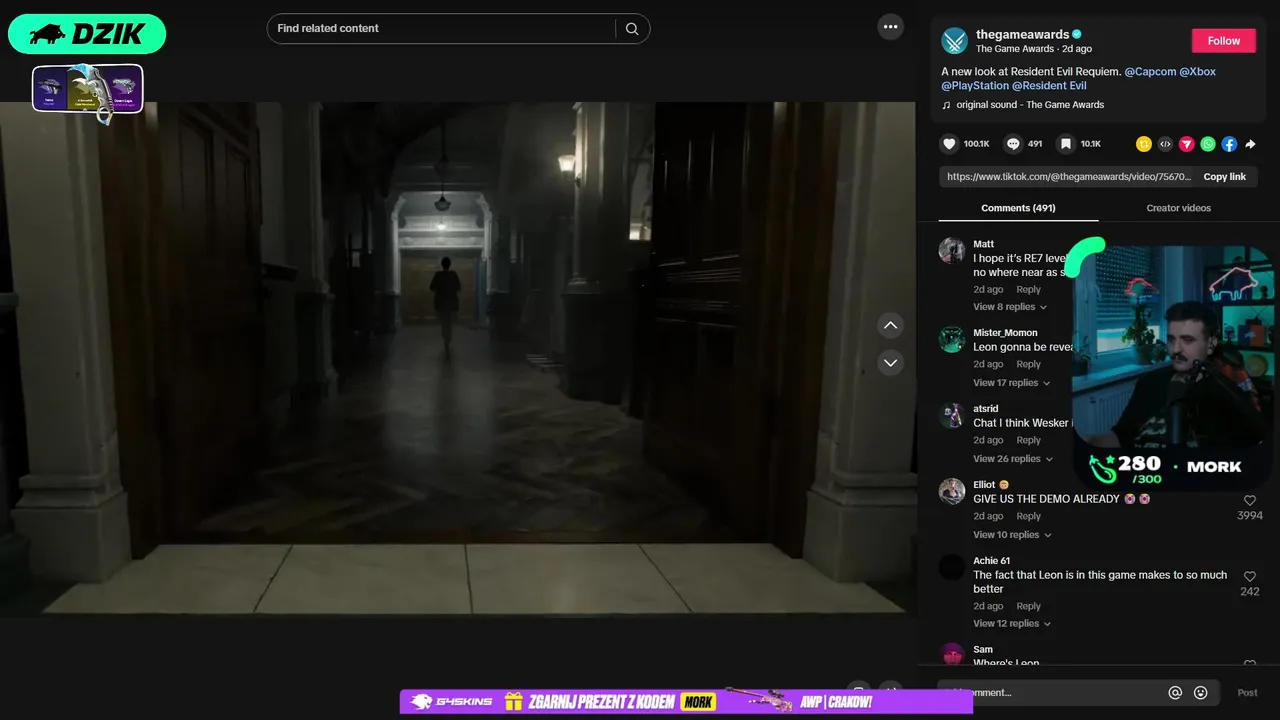This screenshot has width=1280, height=720.
Task: Share to WhatsApp icon
Action: pos(1208,144)
